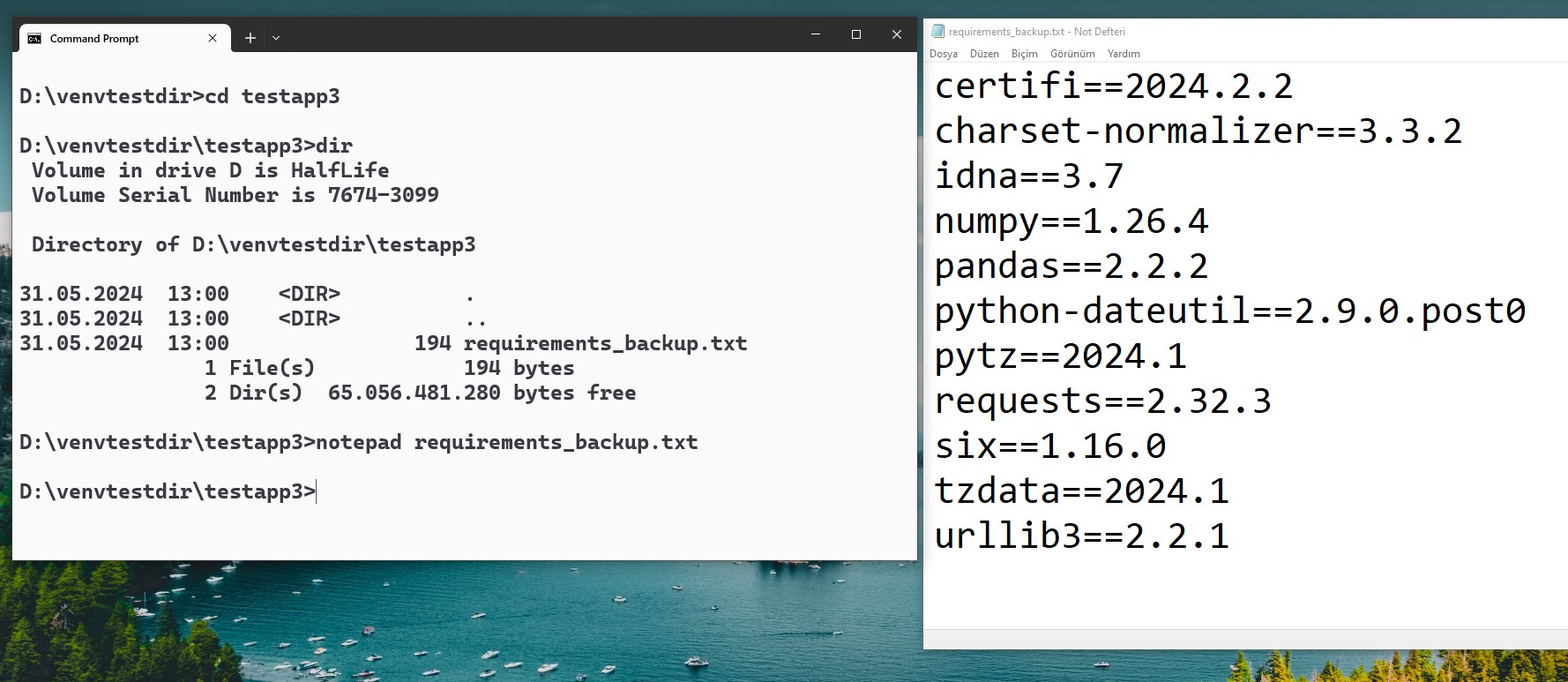The height and width of the screenshot is (682, 1568).
Task: Minimize the Command Prompt window
Action: click(816, 34)
